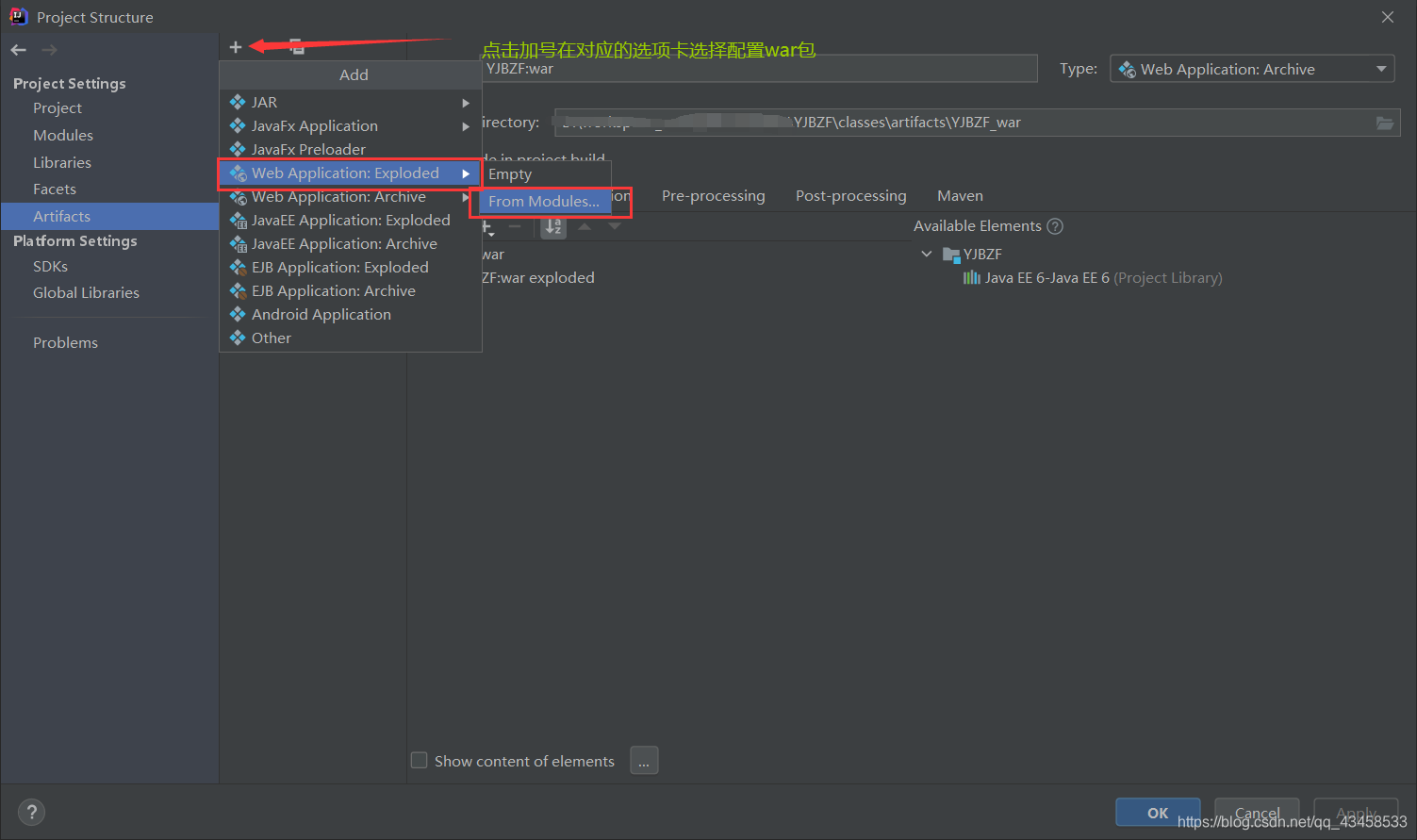Select Artifacts in the settings sidebar
The height and width of the screenshot is (840, 1417).
110,216
